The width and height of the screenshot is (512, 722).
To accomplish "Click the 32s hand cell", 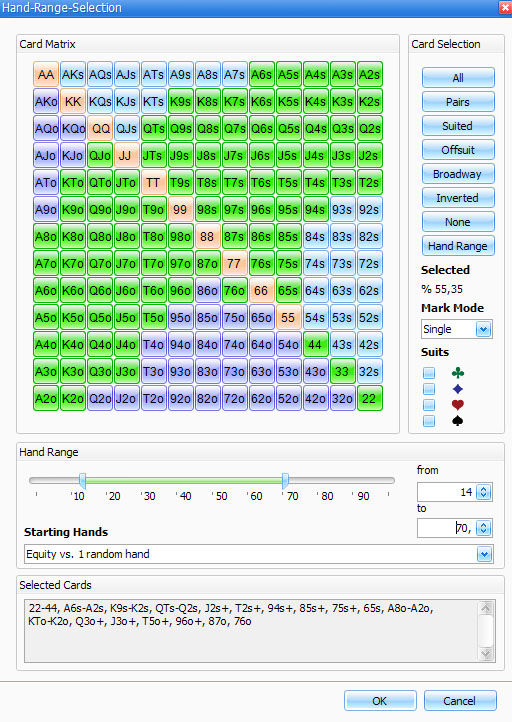I will [x=369, y=371].
